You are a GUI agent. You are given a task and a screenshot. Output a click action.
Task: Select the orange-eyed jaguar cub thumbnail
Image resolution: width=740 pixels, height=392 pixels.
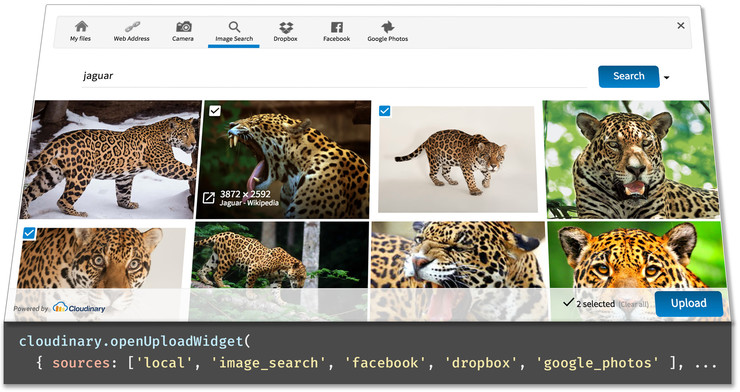point(637,255)
